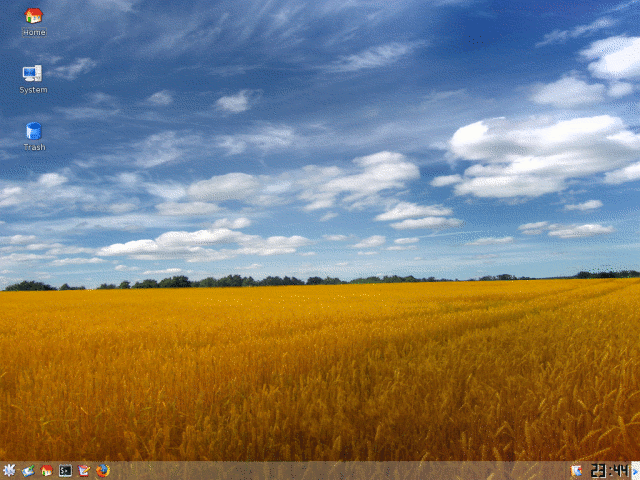Select the Trash icon label text

click(34, 147)
